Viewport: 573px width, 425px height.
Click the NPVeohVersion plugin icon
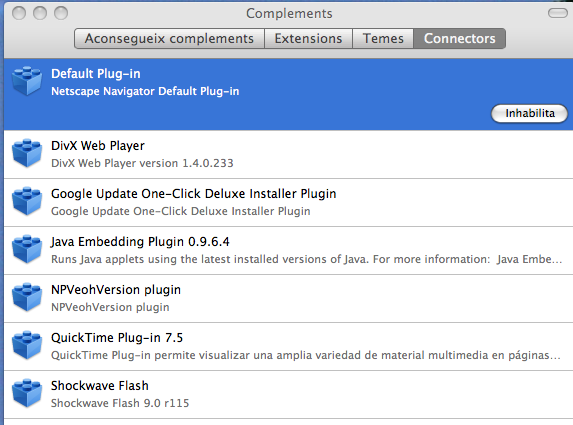tap(27, 297)
